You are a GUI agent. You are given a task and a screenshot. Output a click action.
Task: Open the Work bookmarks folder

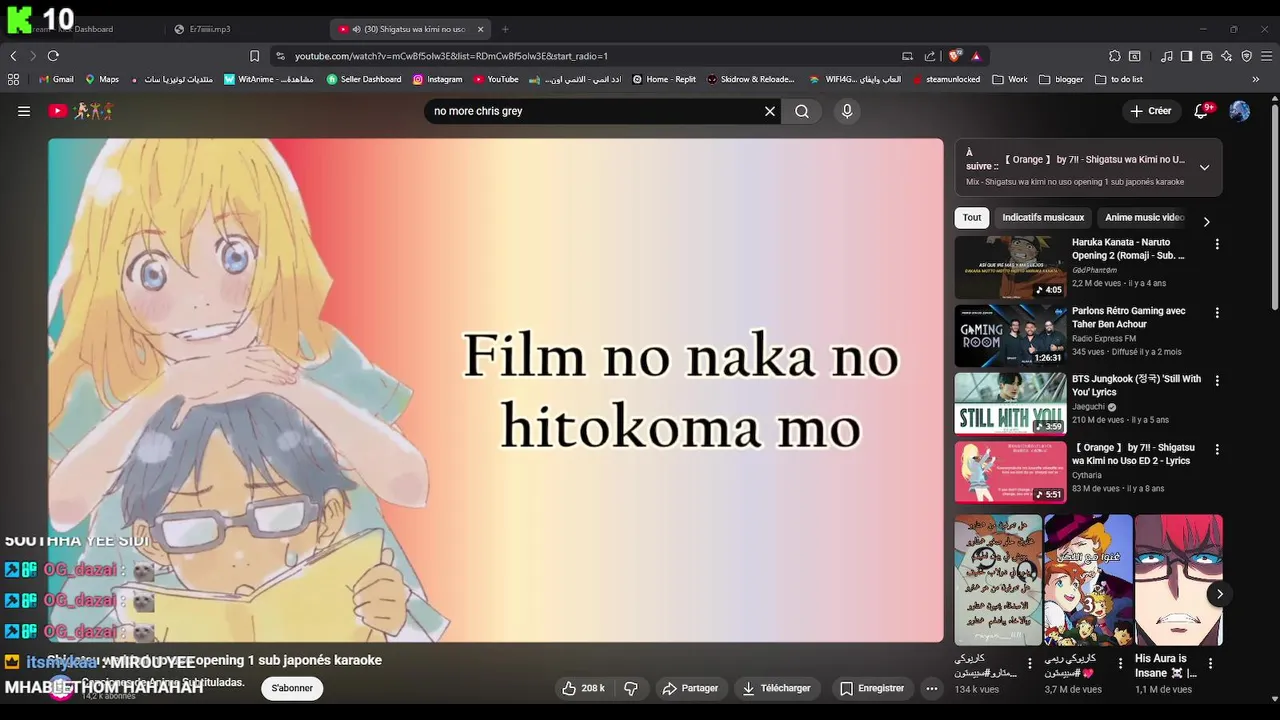pos(1010,79)
